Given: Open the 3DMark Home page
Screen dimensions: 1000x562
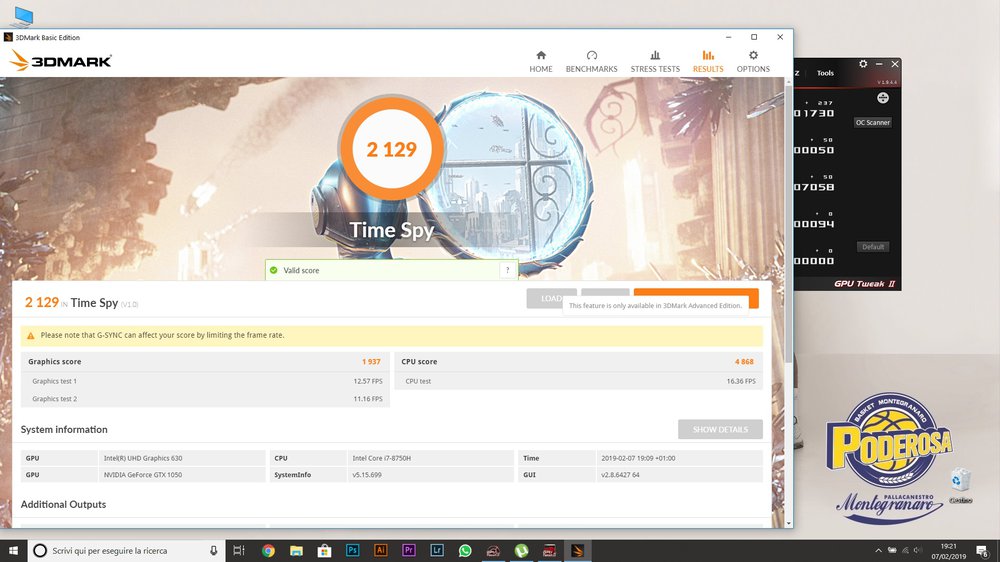Looking at the screenshot, I should click(x=541, y=61).
